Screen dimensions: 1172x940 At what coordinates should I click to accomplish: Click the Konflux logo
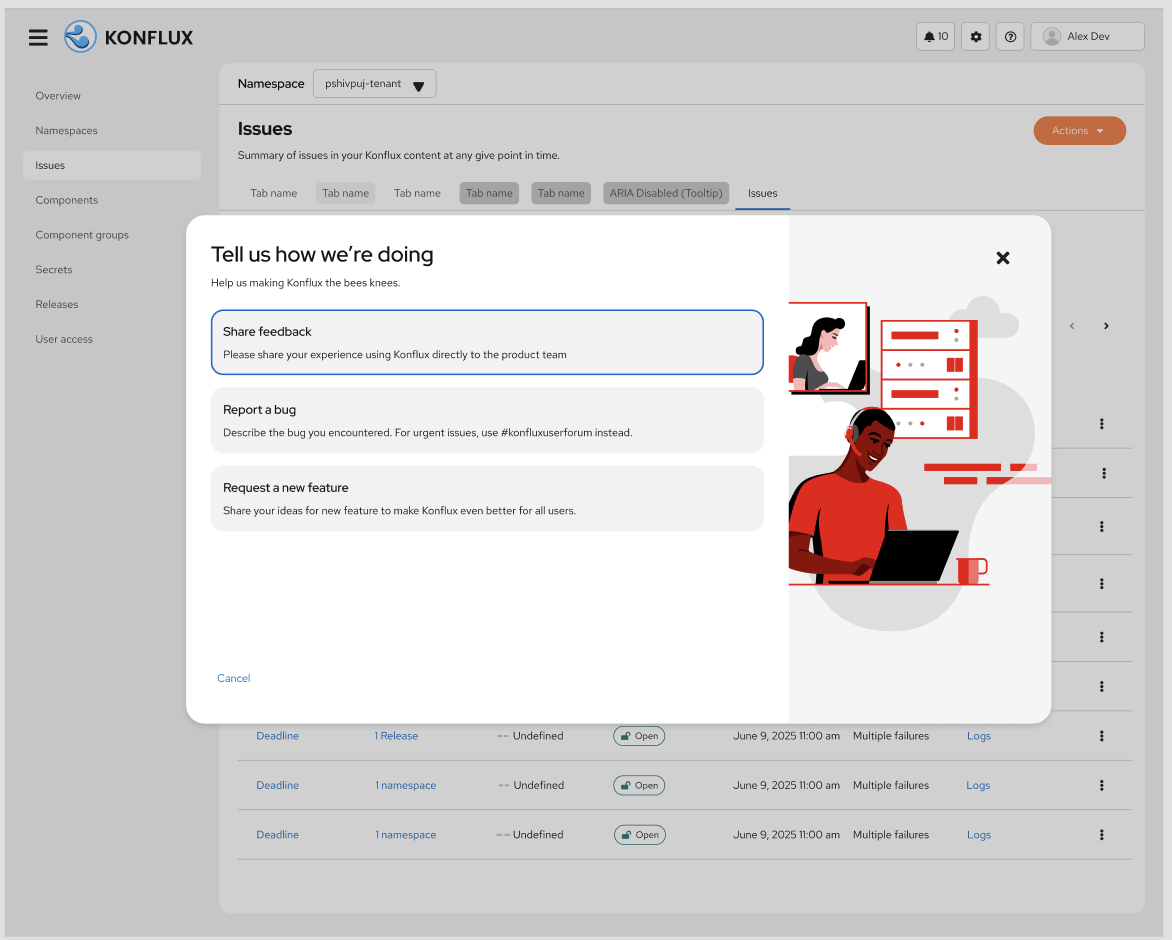pyautogui.click(x=128, y=37)
